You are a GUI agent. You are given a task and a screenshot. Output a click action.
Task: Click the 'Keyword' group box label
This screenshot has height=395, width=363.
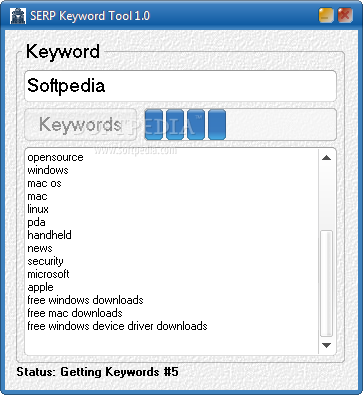coord(63,52)
